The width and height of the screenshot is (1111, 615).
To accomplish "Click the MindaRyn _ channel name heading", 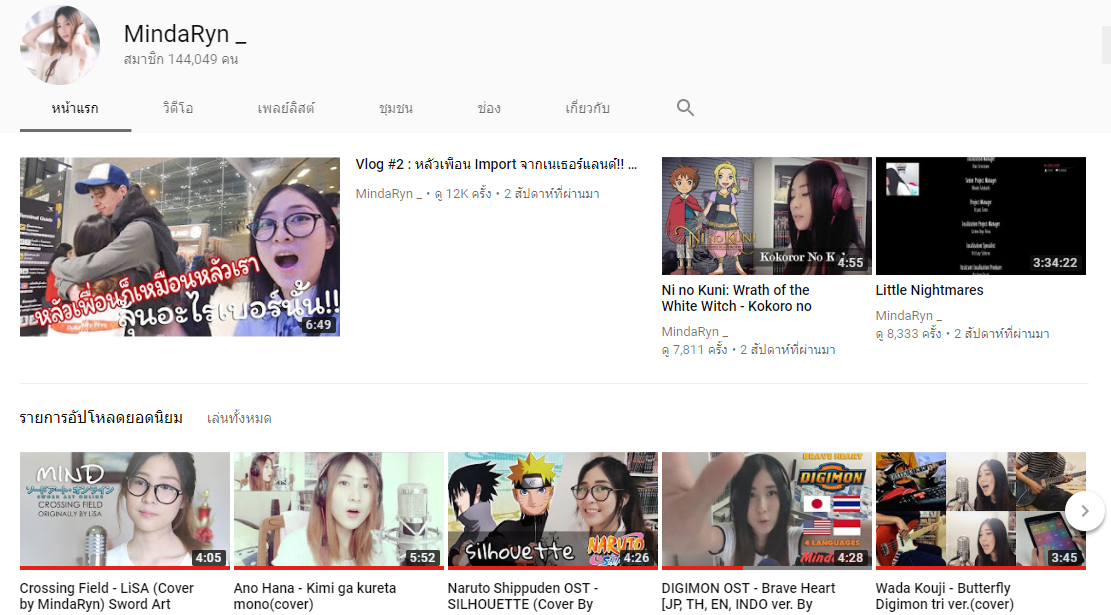I will tap(185, 33).
